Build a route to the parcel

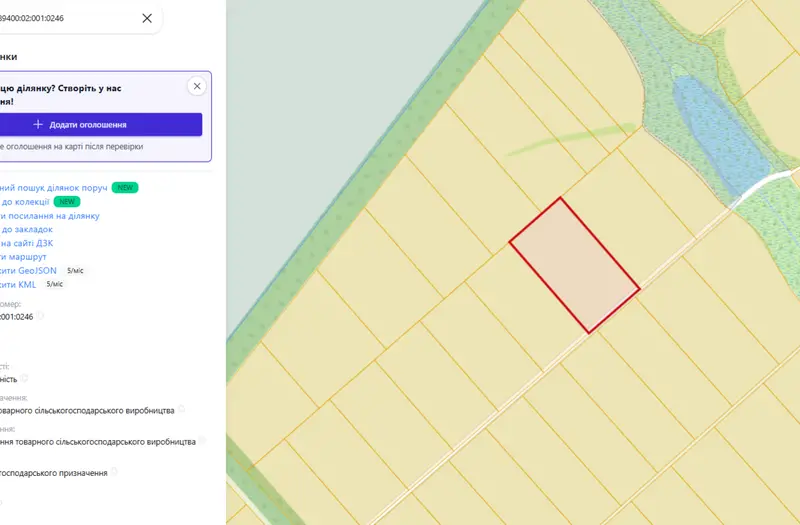pos(23,257)
